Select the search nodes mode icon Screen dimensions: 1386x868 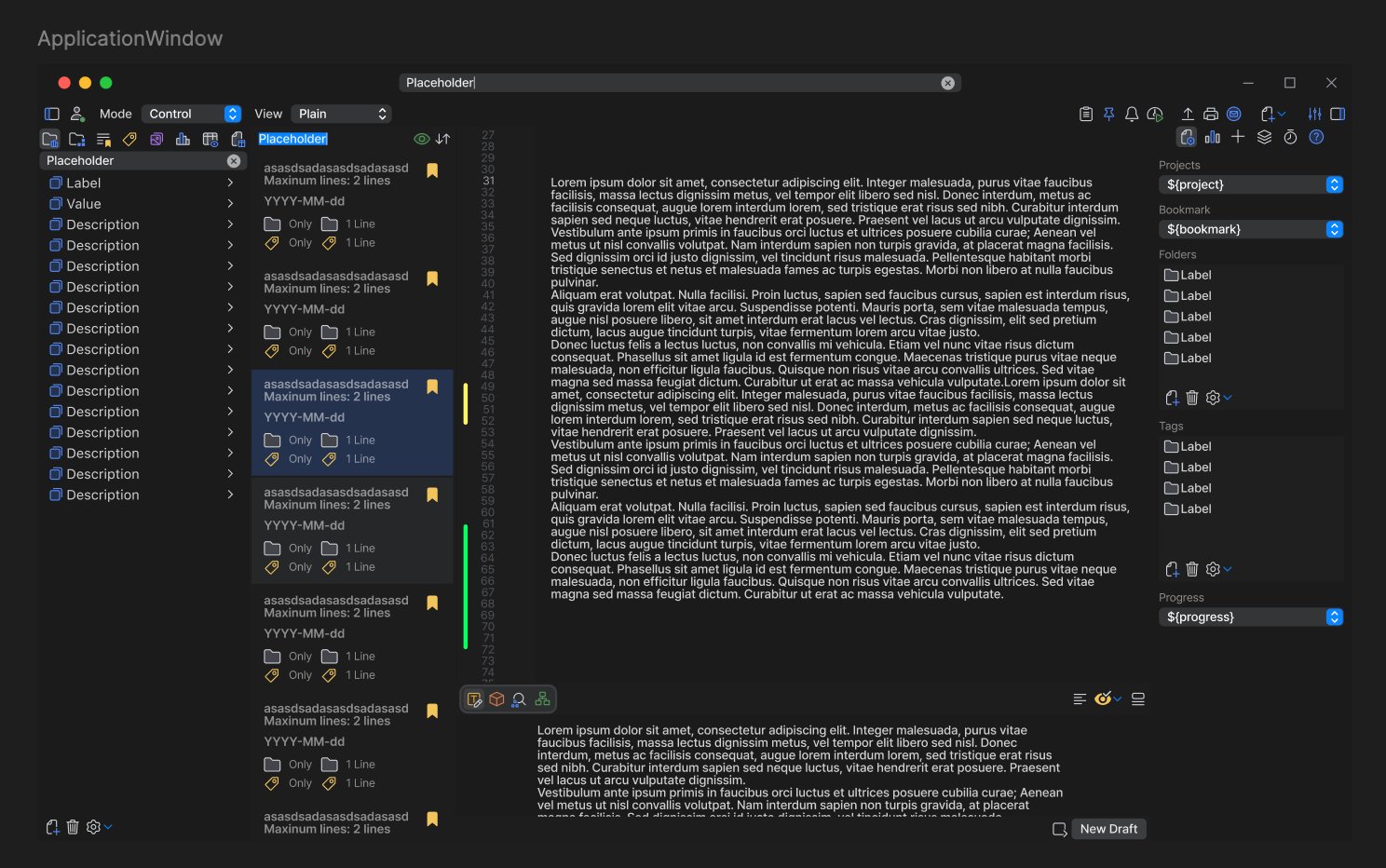tap(520, 699)
